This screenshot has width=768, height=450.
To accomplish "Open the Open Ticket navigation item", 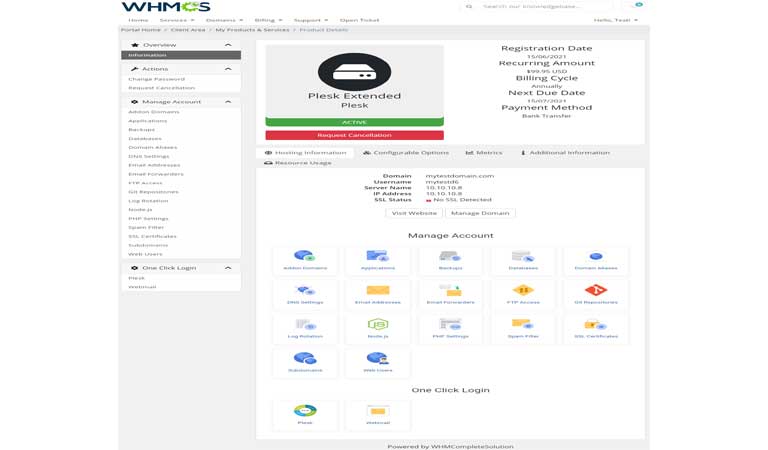I will pyautogui.click(x=360, y=20).
